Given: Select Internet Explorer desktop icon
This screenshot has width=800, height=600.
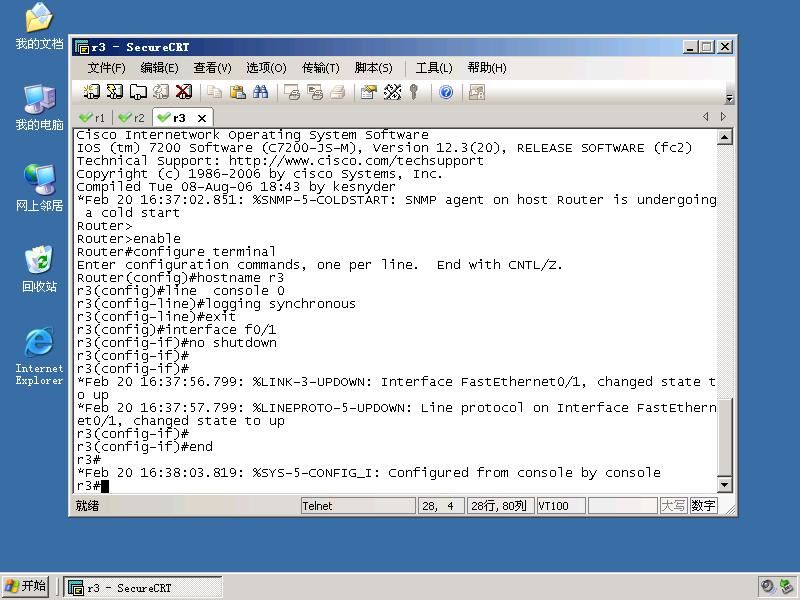Looking at the screenshot, I should (39, 356).
